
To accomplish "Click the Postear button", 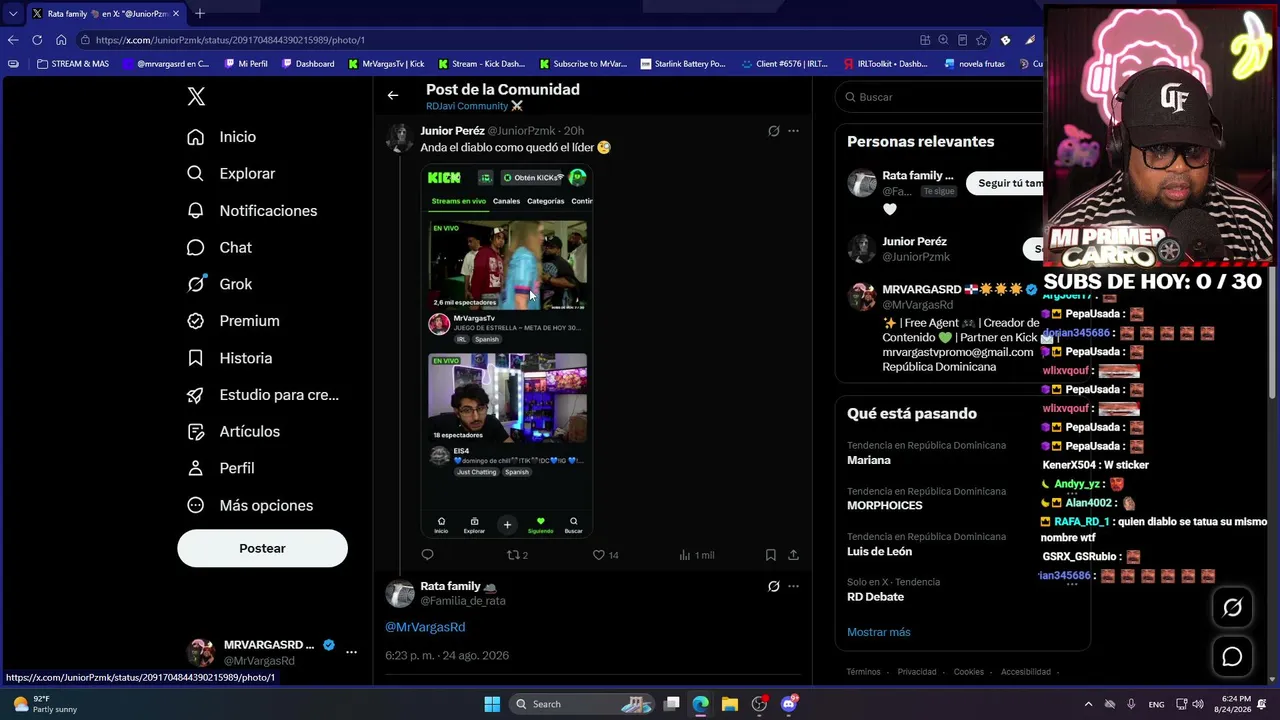I will click(263, 548).
